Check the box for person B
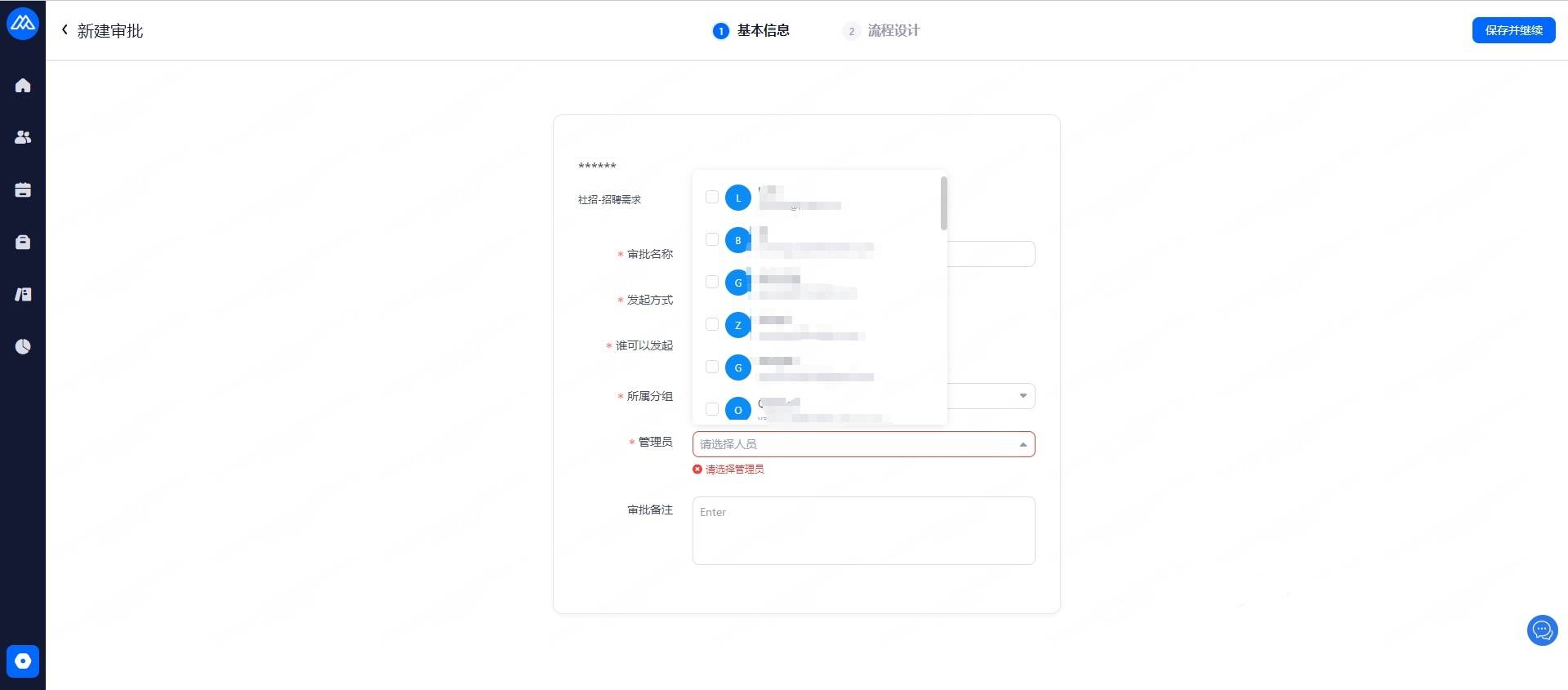The height and width of the screenshot is (690, 1568). (x=712, y=239)
